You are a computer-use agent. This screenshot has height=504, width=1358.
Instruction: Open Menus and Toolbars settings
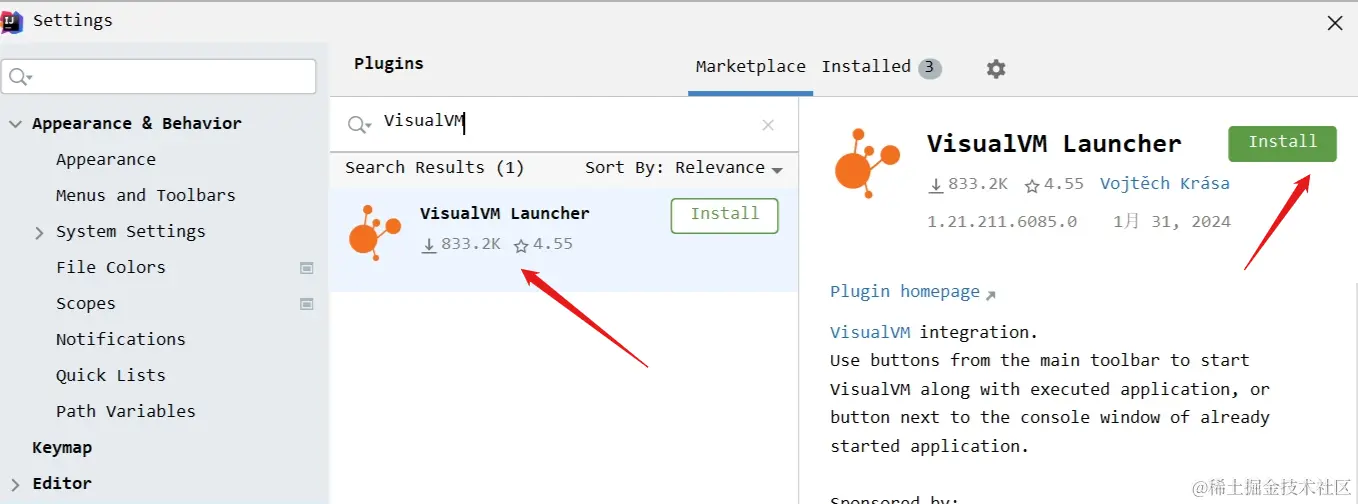tap(146, 196)
